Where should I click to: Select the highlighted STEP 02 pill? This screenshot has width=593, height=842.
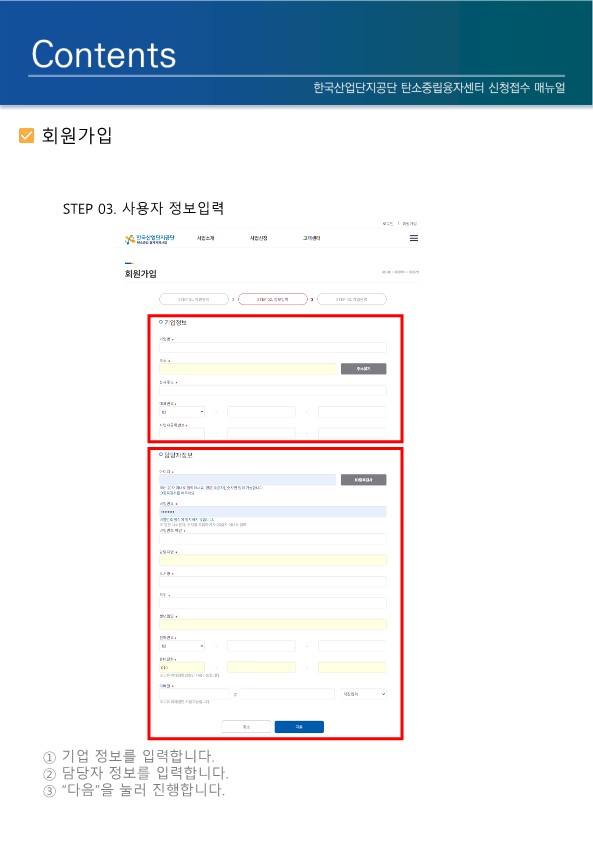tap(273, 299)
